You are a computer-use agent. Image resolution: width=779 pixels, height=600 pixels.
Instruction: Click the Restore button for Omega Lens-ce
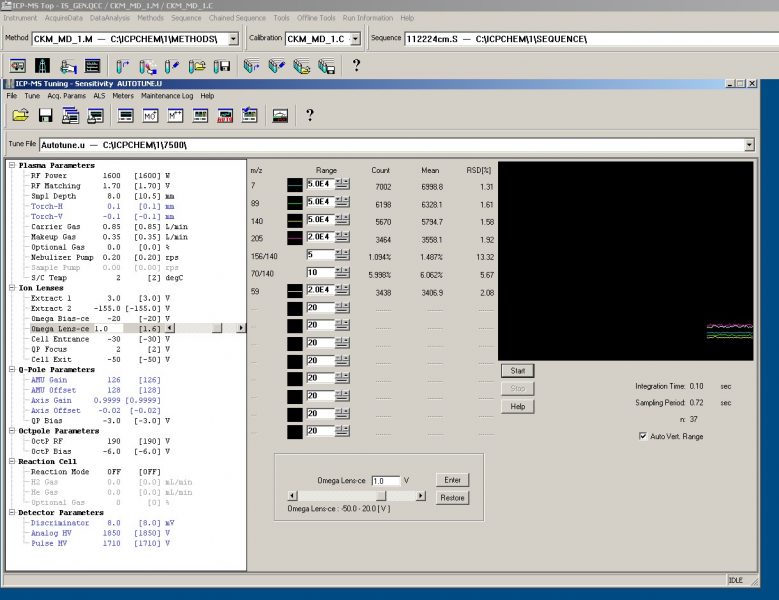tap(452, 498)
